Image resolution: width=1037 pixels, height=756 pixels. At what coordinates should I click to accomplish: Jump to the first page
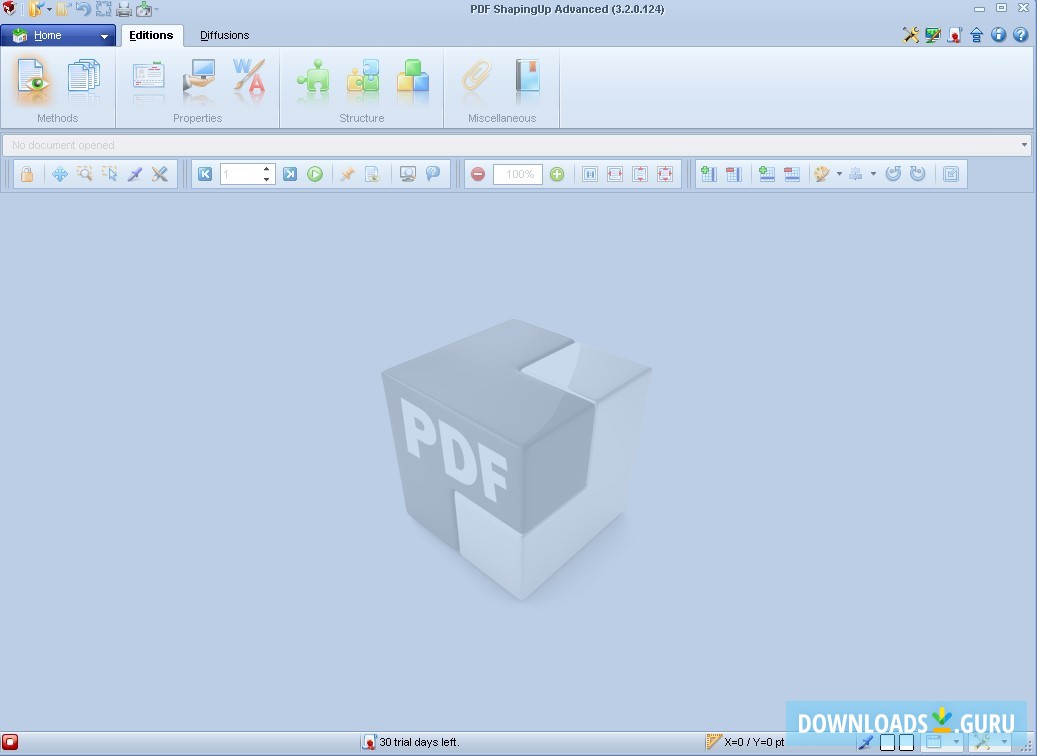point(204,174)
